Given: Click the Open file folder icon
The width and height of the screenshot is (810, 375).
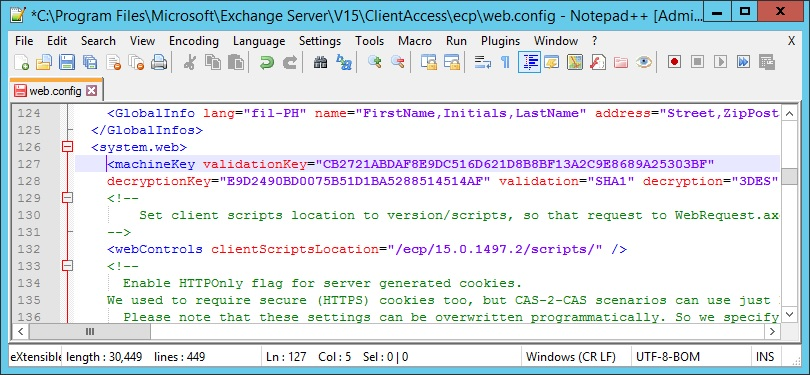Looking at the screenshot, I should 44,62.
